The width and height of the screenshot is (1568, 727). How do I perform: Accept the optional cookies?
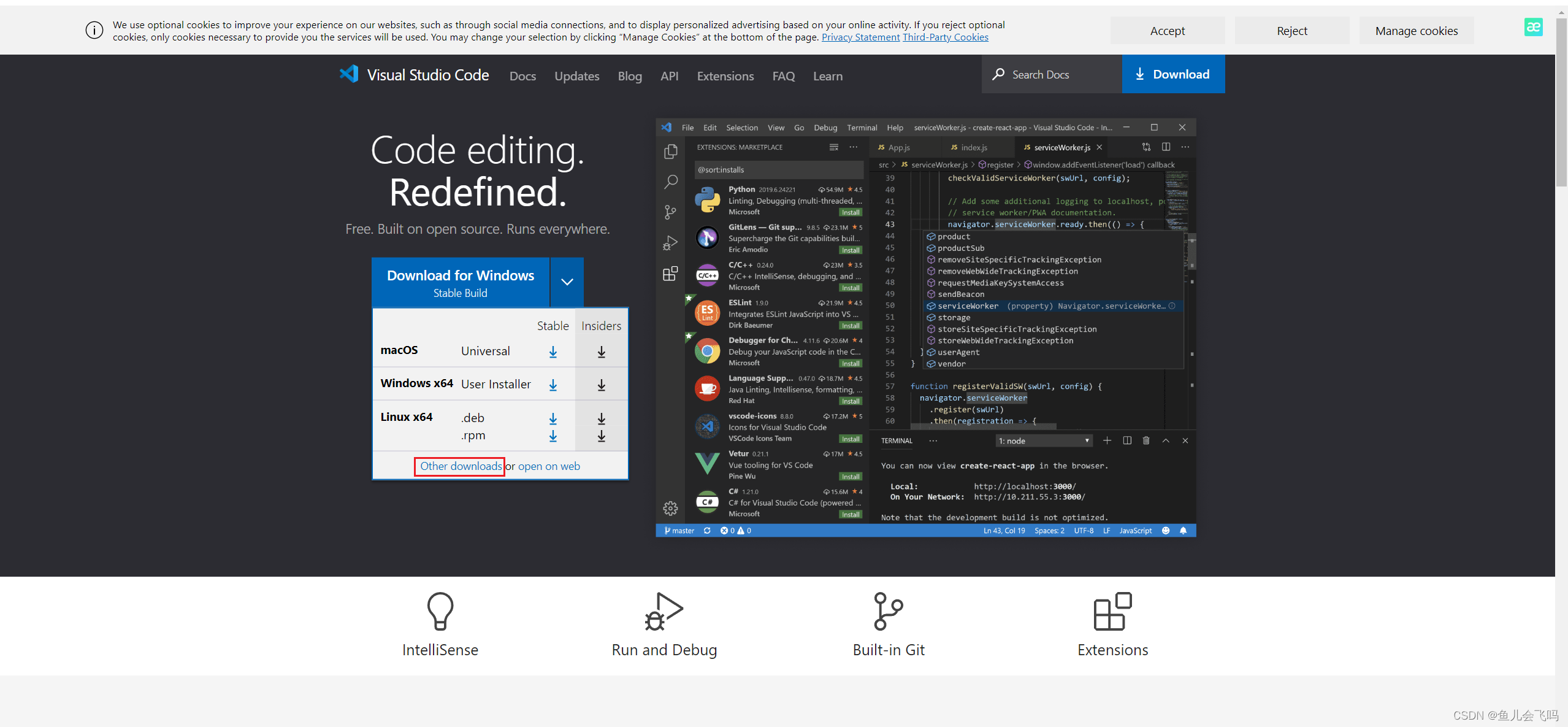(x=1167, y=31)
